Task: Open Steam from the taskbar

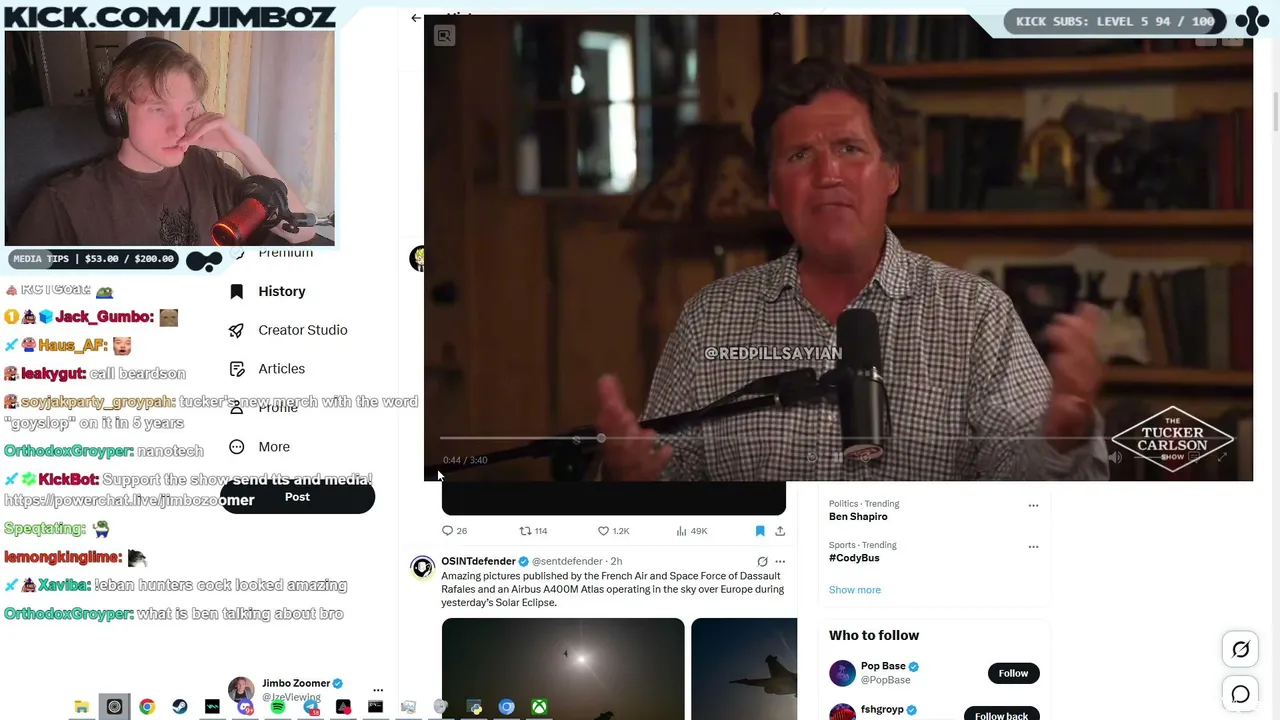Action: [180, 707]
